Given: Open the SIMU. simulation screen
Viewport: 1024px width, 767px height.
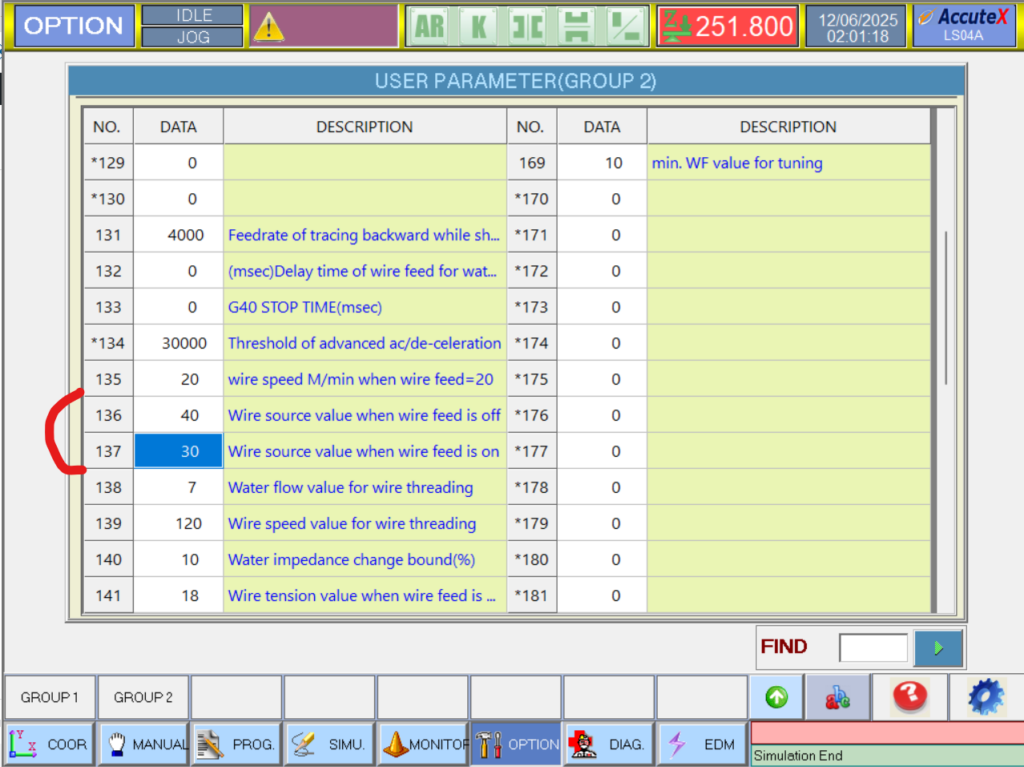Looking at the screenshot, I should tap(329, 744).
